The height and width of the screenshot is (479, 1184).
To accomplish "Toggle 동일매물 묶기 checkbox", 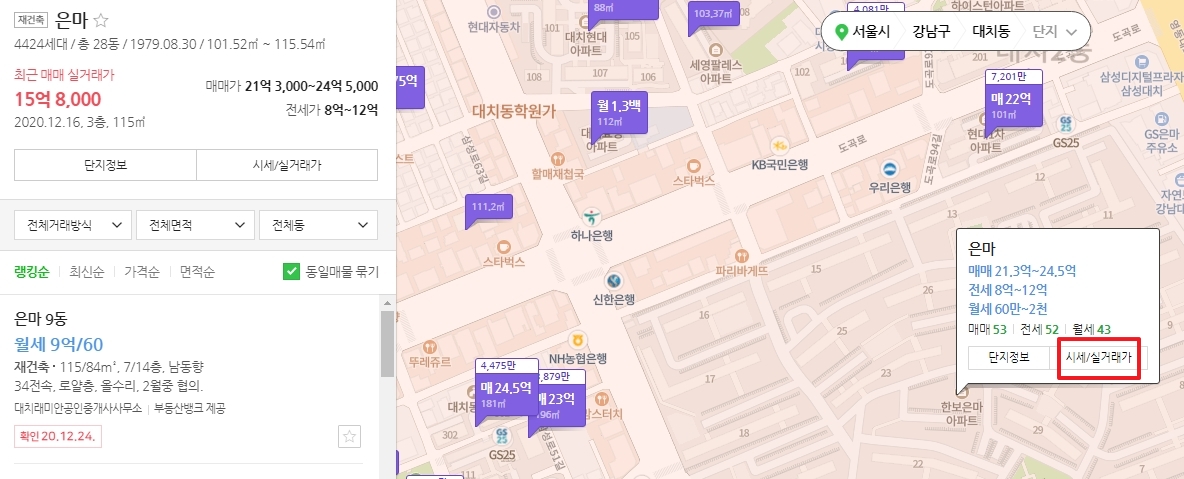I will (x=291, y=272).
